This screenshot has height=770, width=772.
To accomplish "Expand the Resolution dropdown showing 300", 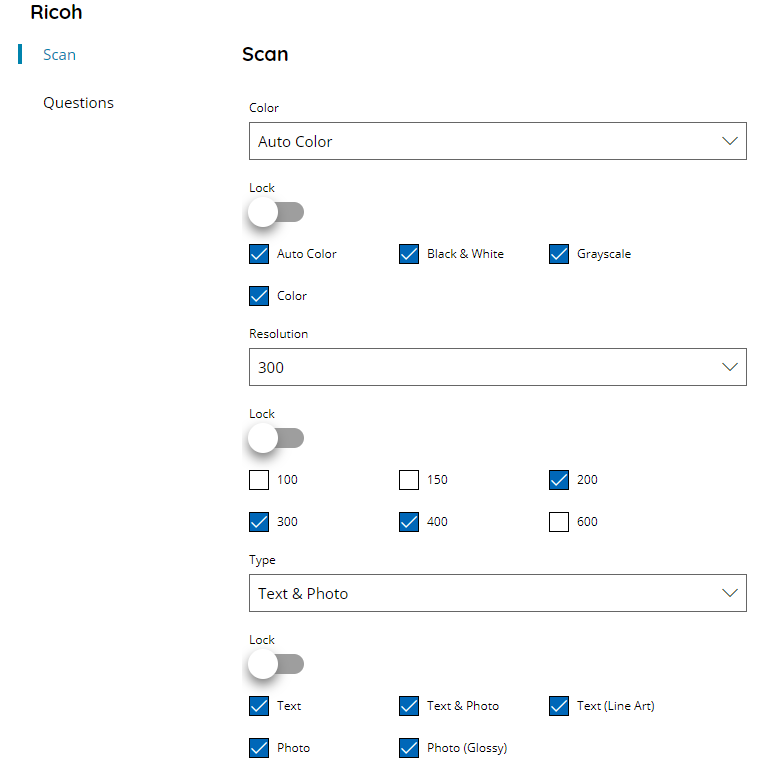I will 497,367.
